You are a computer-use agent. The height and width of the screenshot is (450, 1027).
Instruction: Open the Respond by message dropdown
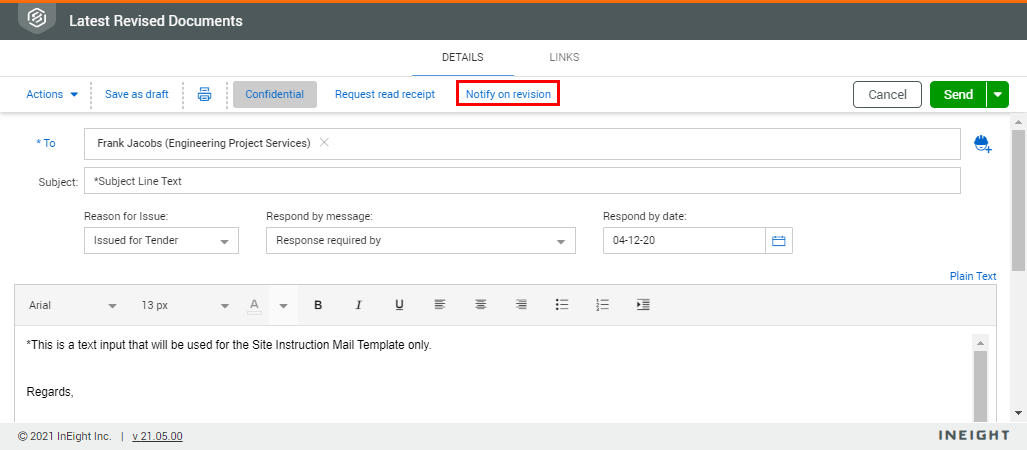(420, 241)
